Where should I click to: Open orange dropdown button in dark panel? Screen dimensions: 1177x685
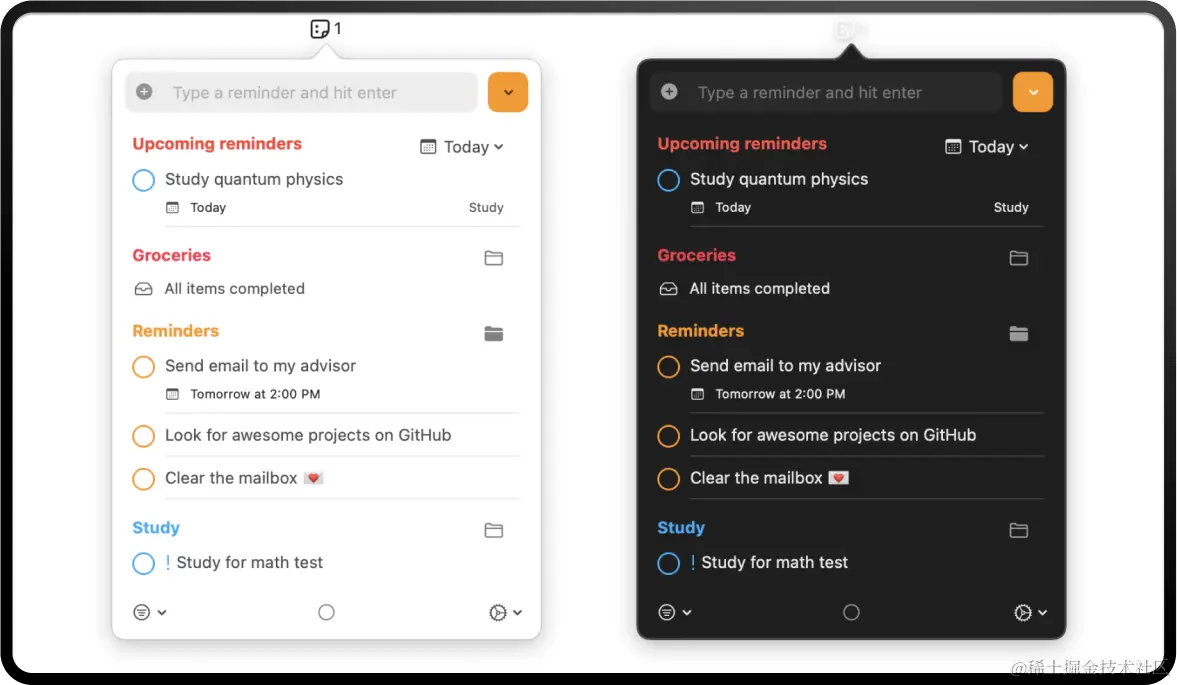pyautogui.click(x=1033, y=92)
